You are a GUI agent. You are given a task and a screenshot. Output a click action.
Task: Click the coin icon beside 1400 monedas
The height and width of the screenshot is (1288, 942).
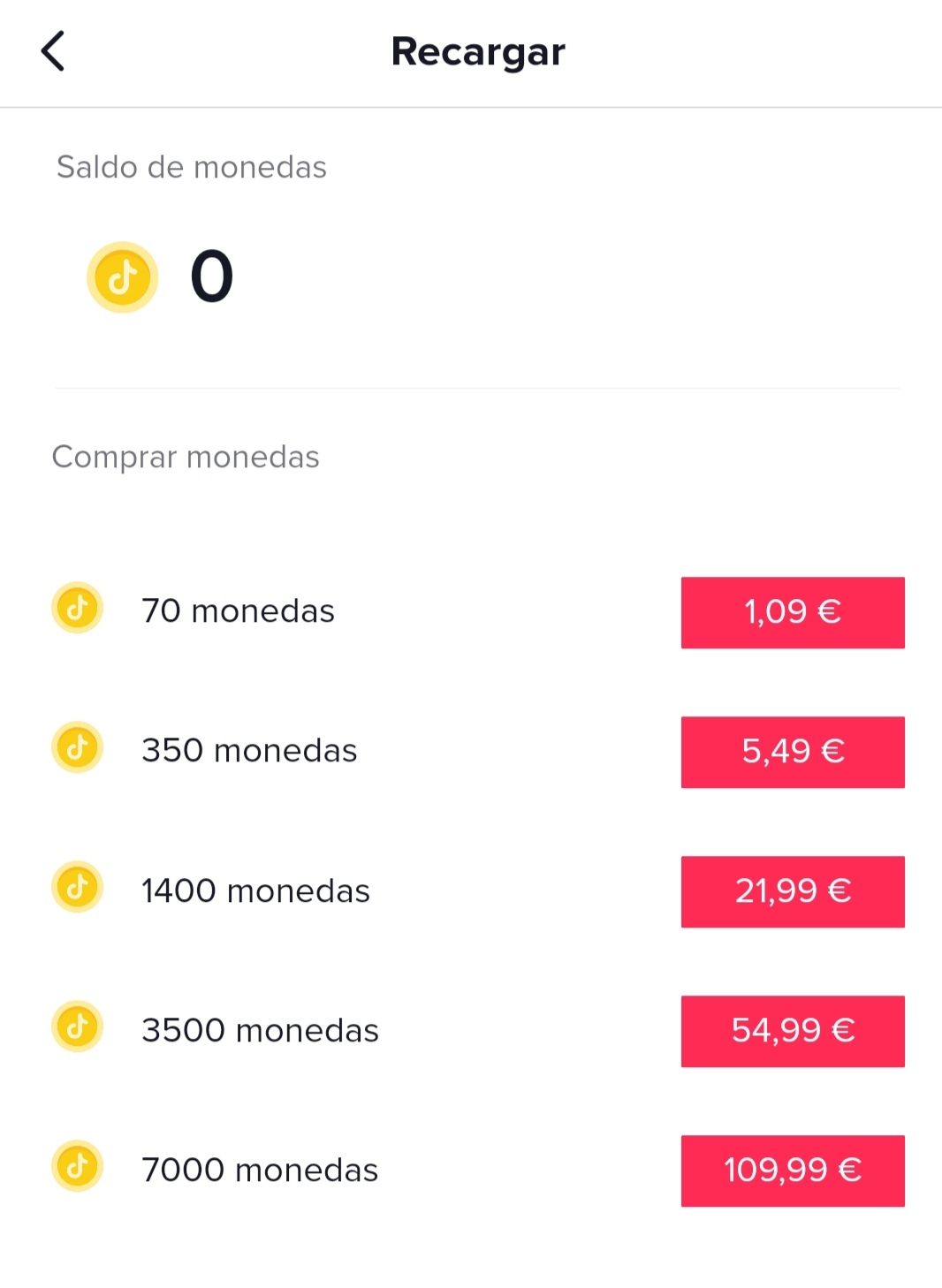point(78,887)
